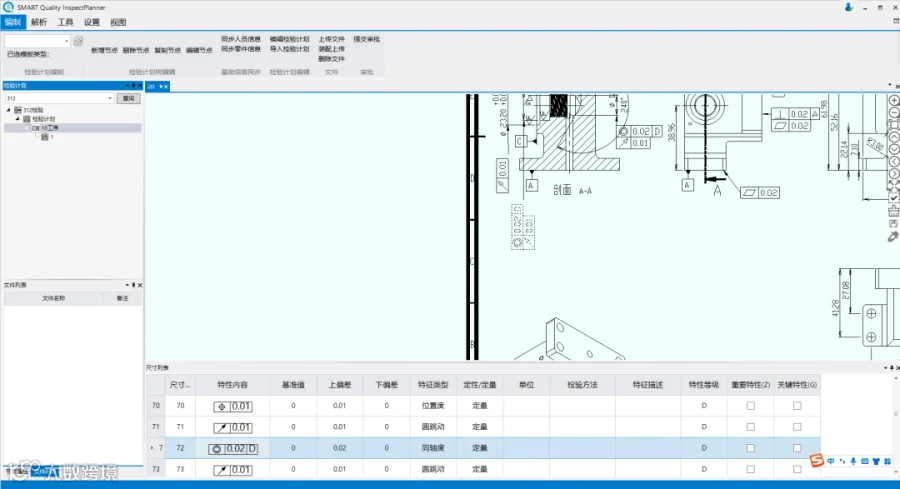
Task: Open the 312 search combo box dropdown
Action: tap(110, 98)
